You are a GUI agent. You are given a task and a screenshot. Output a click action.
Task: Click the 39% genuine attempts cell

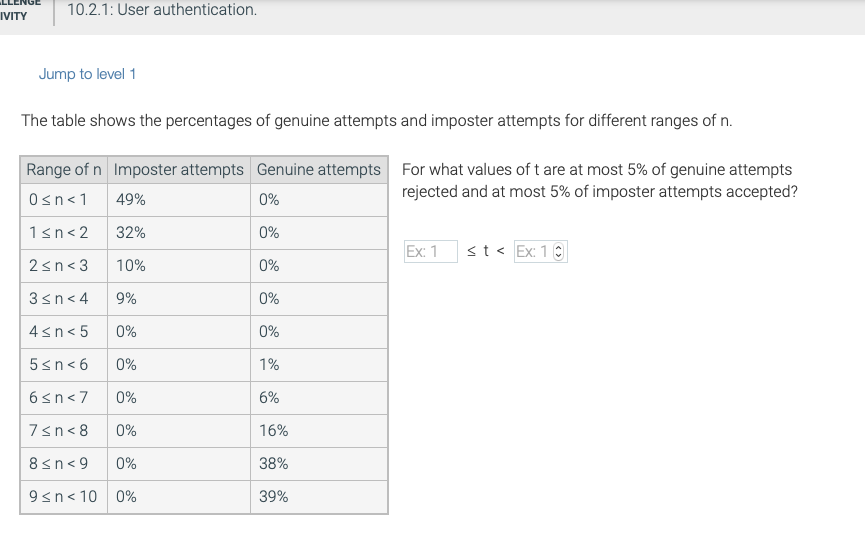[319, 497]
